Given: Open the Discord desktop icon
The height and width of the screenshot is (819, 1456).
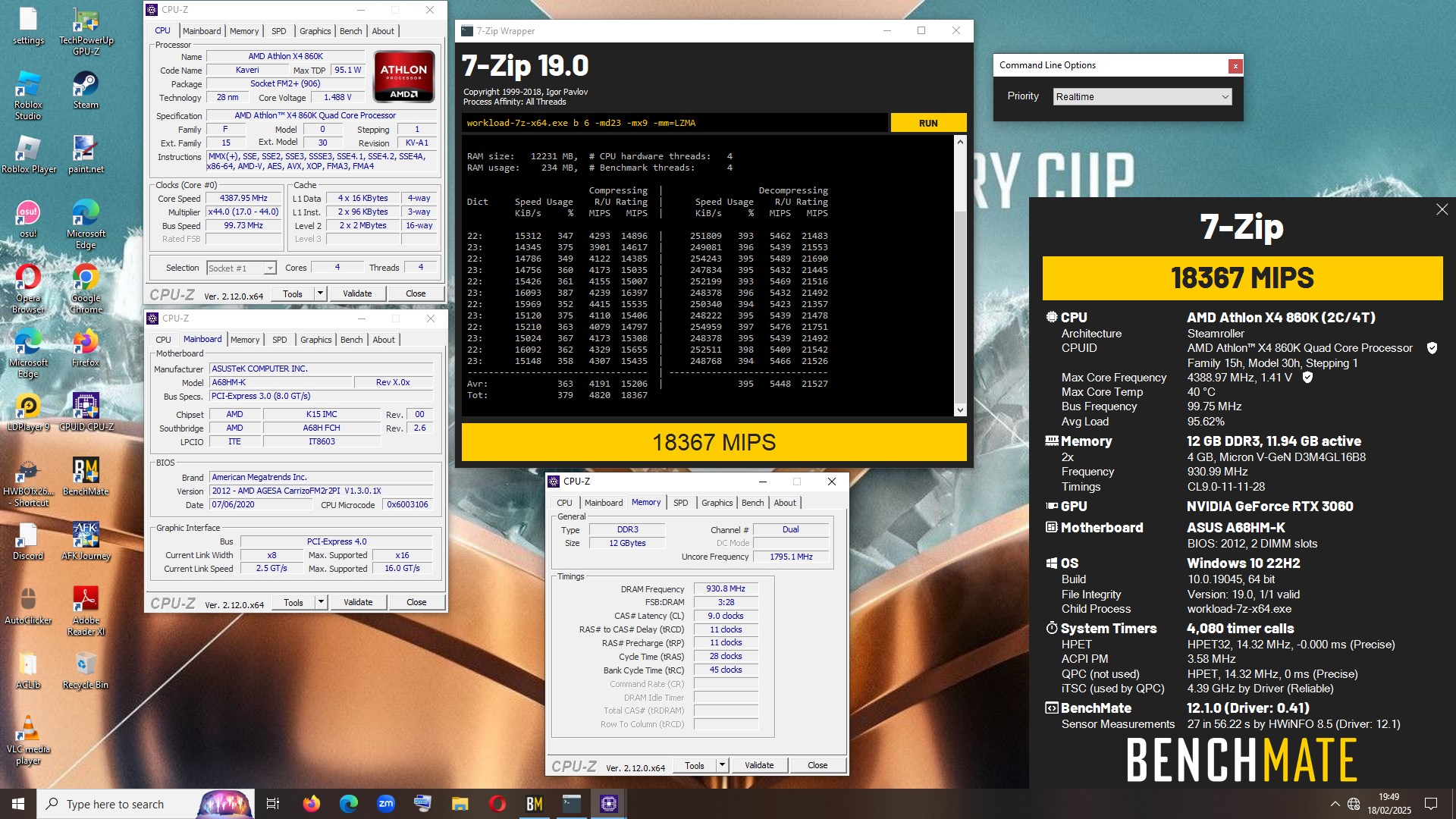Looking at the screenshot, I should (x=28, y=541).
